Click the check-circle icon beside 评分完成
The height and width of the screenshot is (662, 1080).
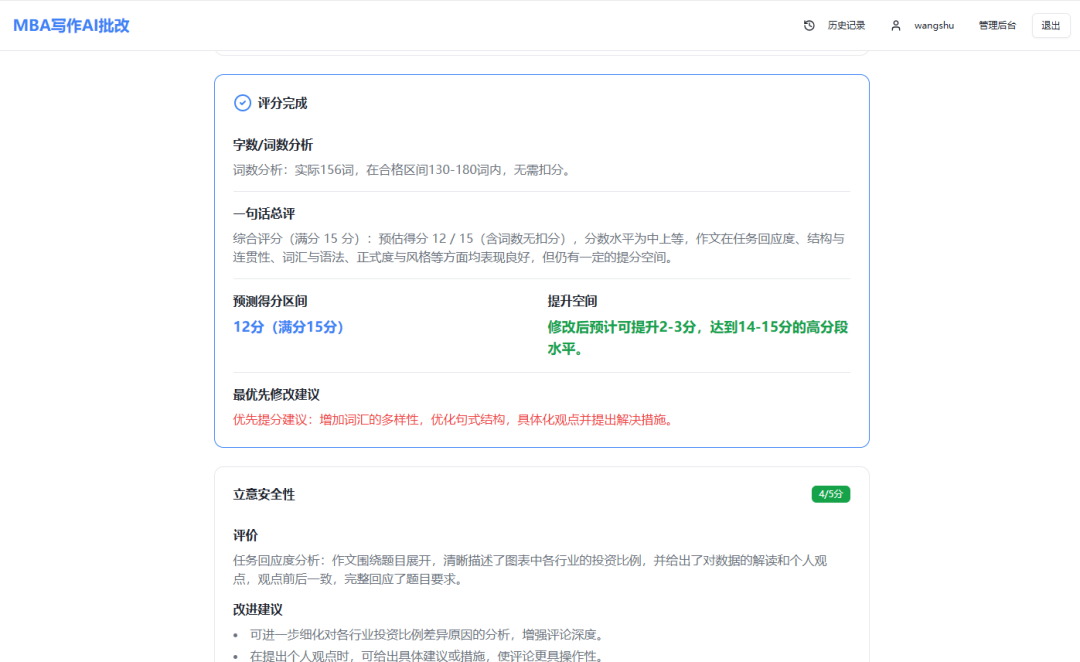click(x=242, y=103)
